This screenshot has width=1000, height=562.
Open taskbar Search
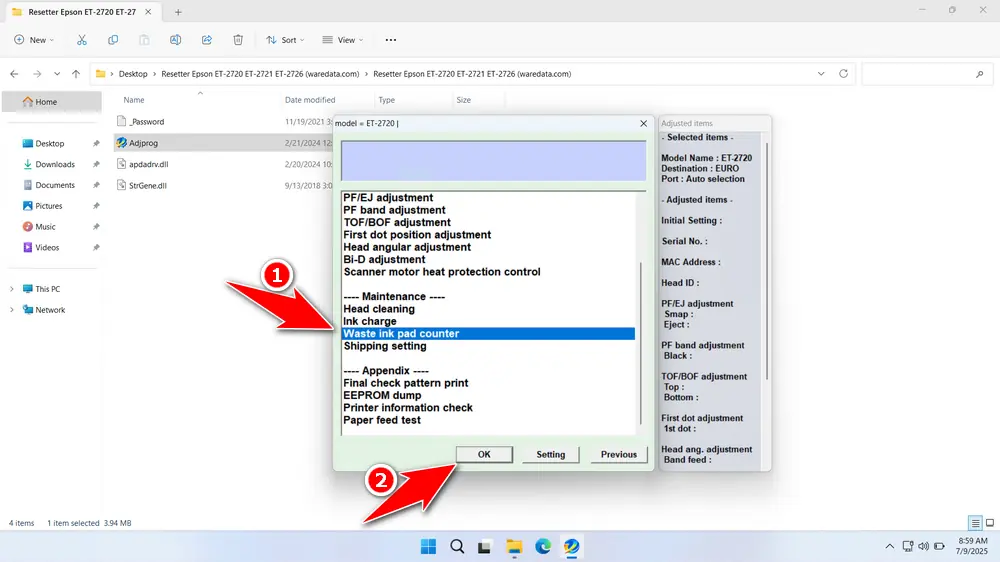[x=457, y=547]
